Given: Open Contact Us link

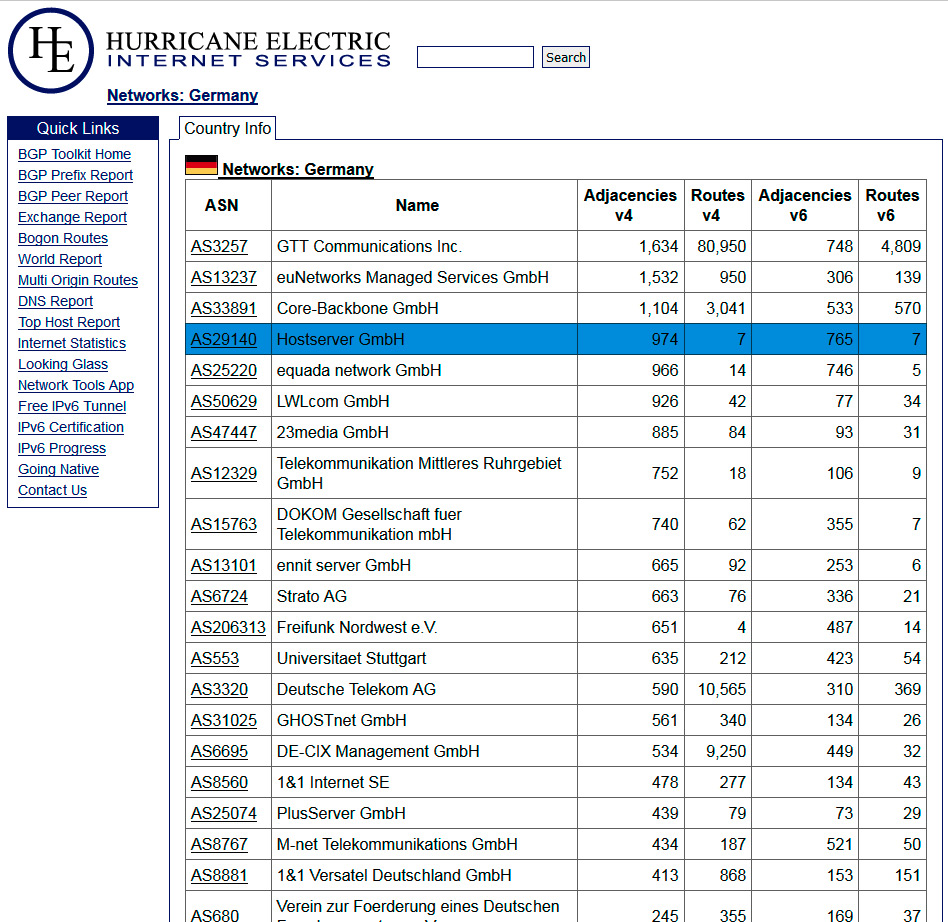Looking at the screenshot, I should 53,490.
